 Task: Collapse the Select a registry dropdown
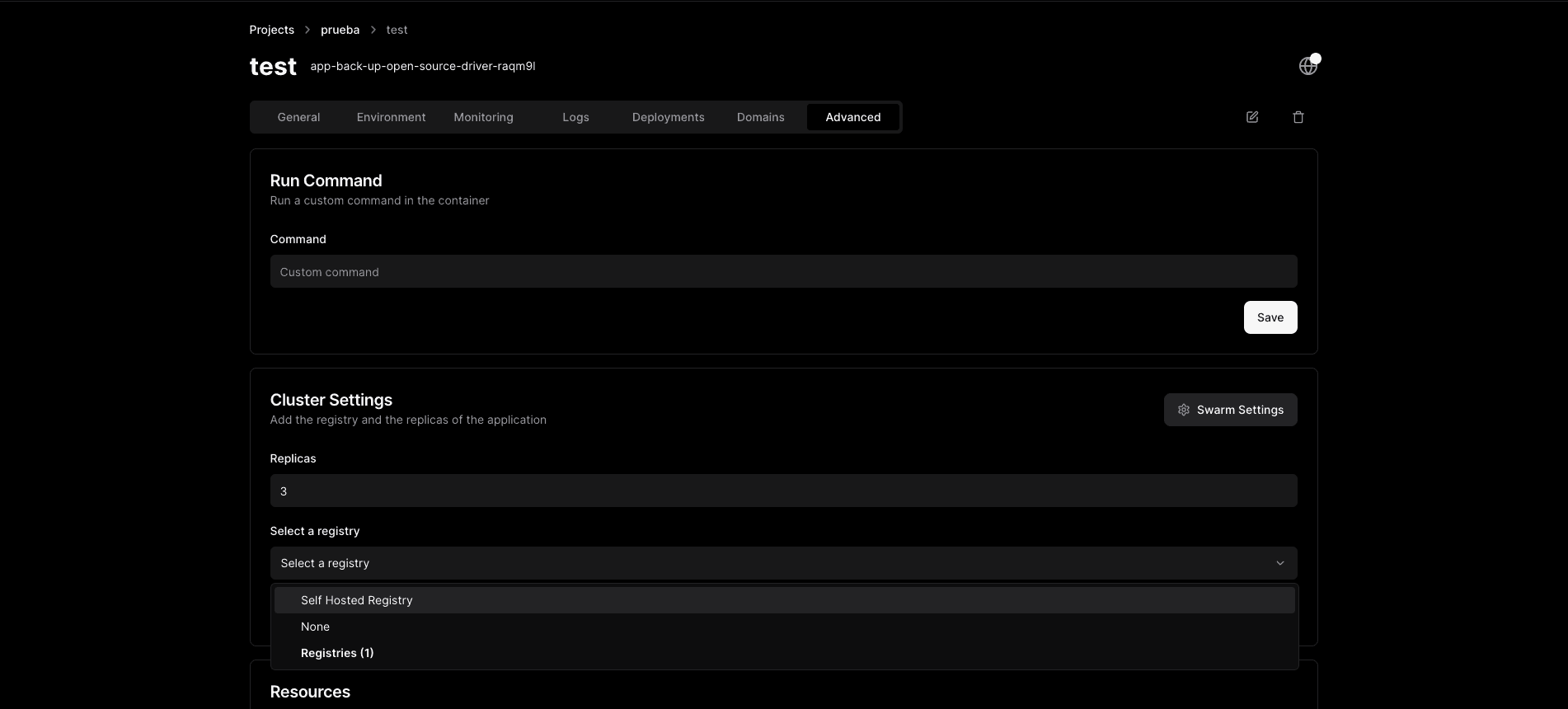coord(783,563)
